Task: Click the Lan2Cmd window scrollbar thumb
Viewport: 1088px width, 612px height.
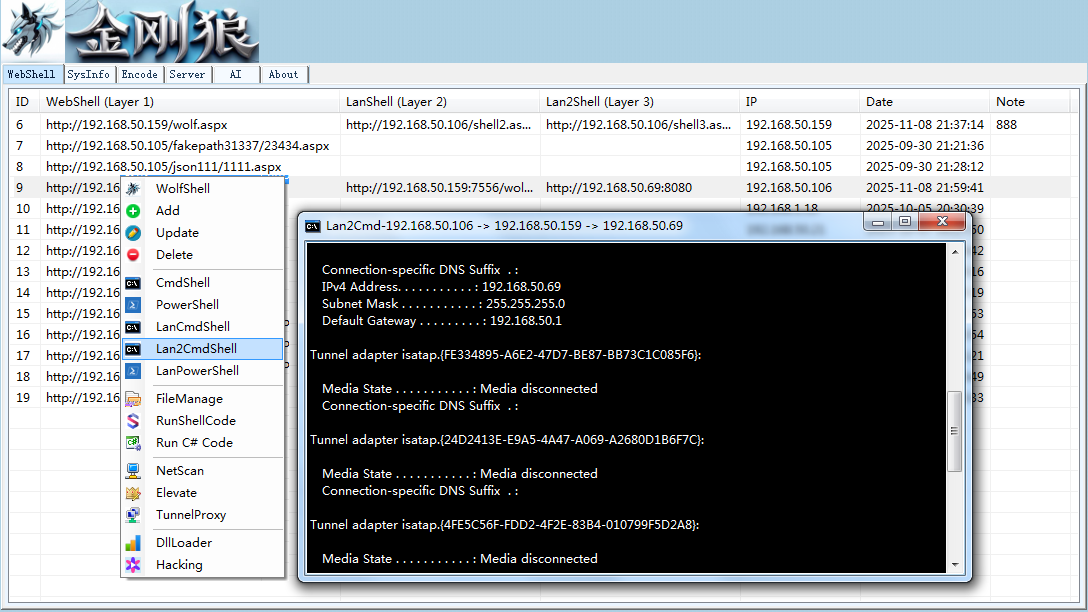Action: tap(955, 432)
